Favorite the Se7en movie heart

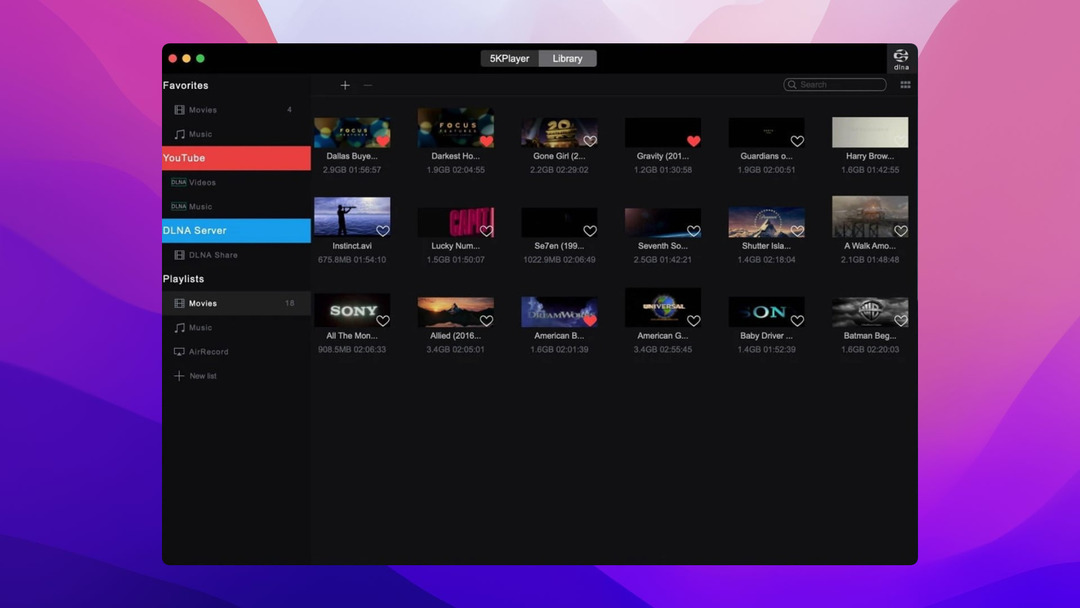pos(590,231)
